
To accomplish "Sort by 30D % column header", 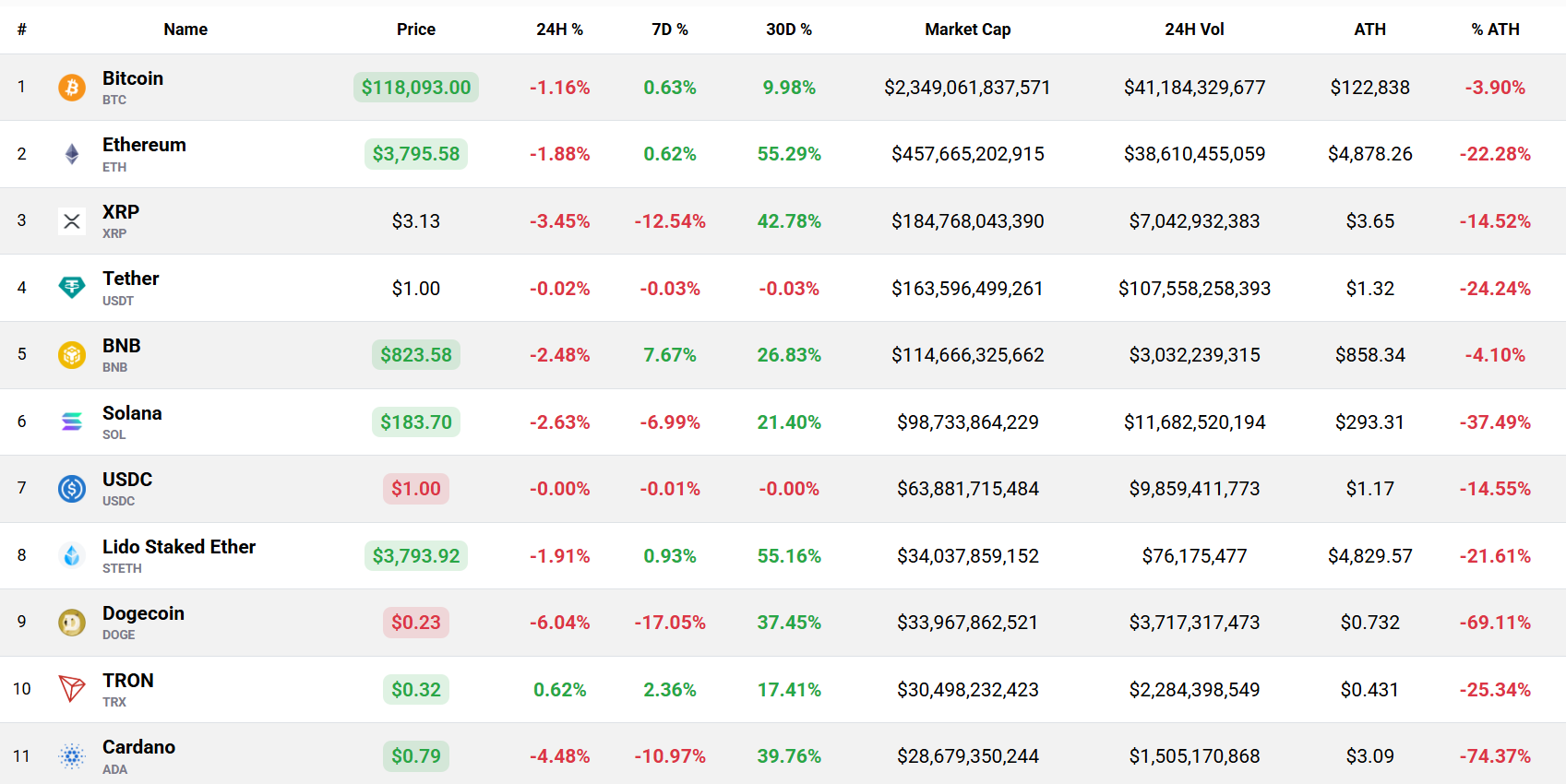I will (789, 30).
